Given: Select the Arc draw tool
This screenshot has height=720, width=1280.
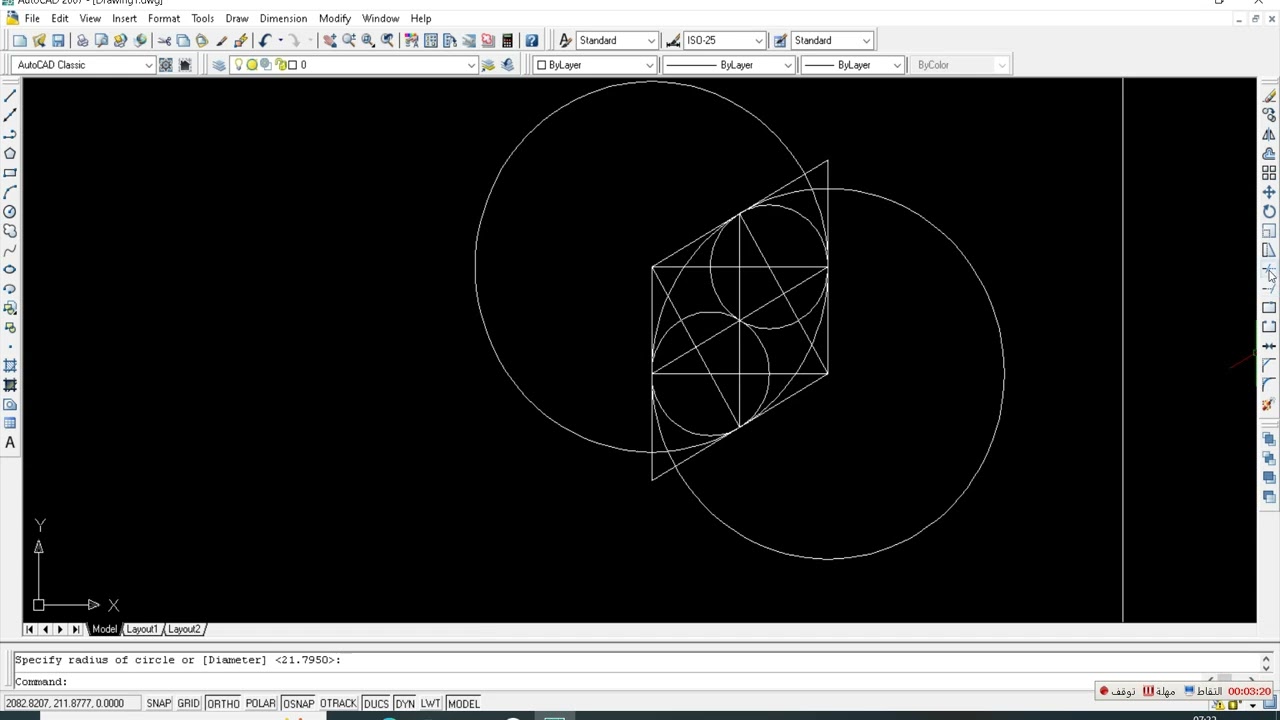Looking at the screenshot, I should 10,192.
